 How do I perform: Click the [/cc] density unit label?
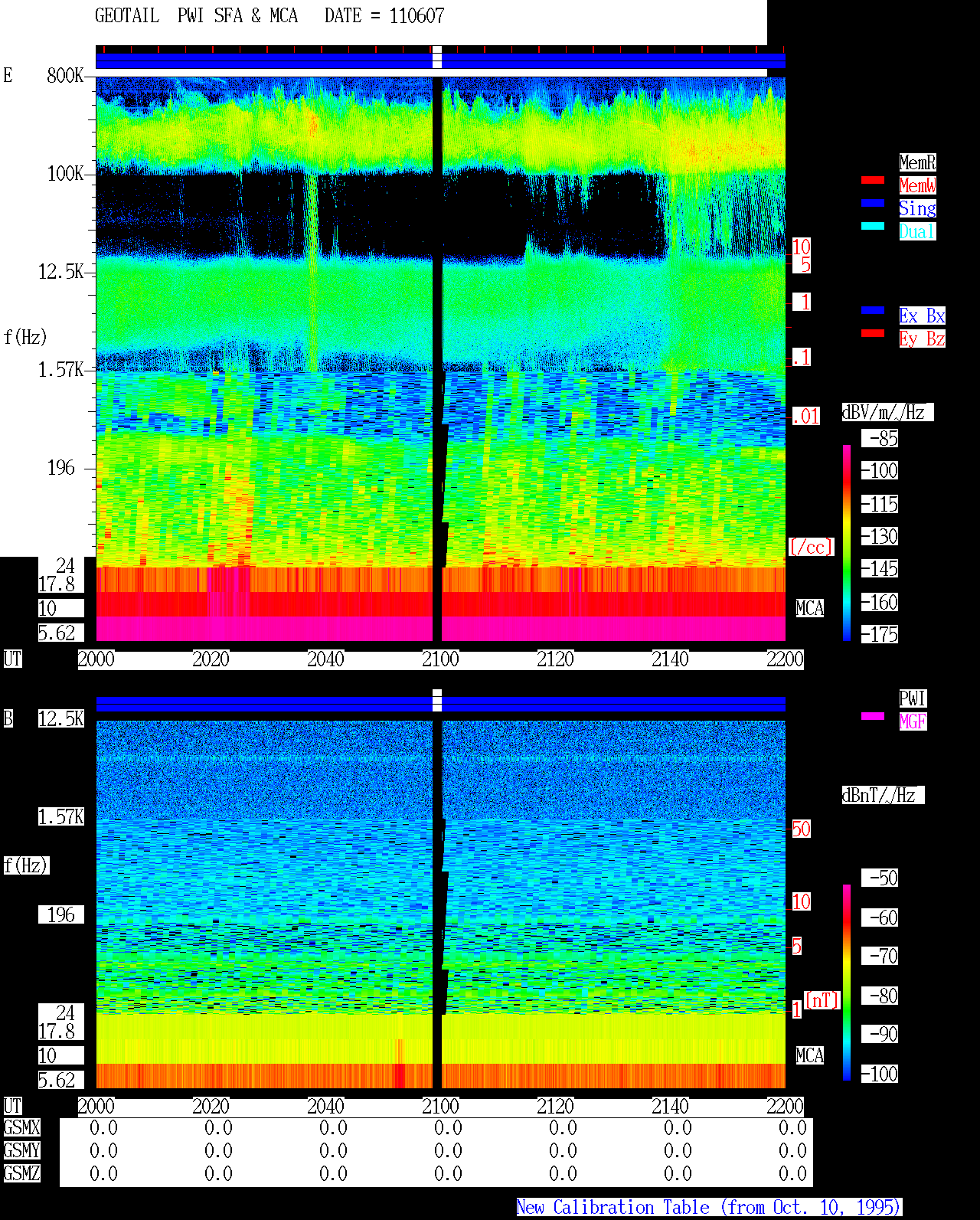coord(811,547)
